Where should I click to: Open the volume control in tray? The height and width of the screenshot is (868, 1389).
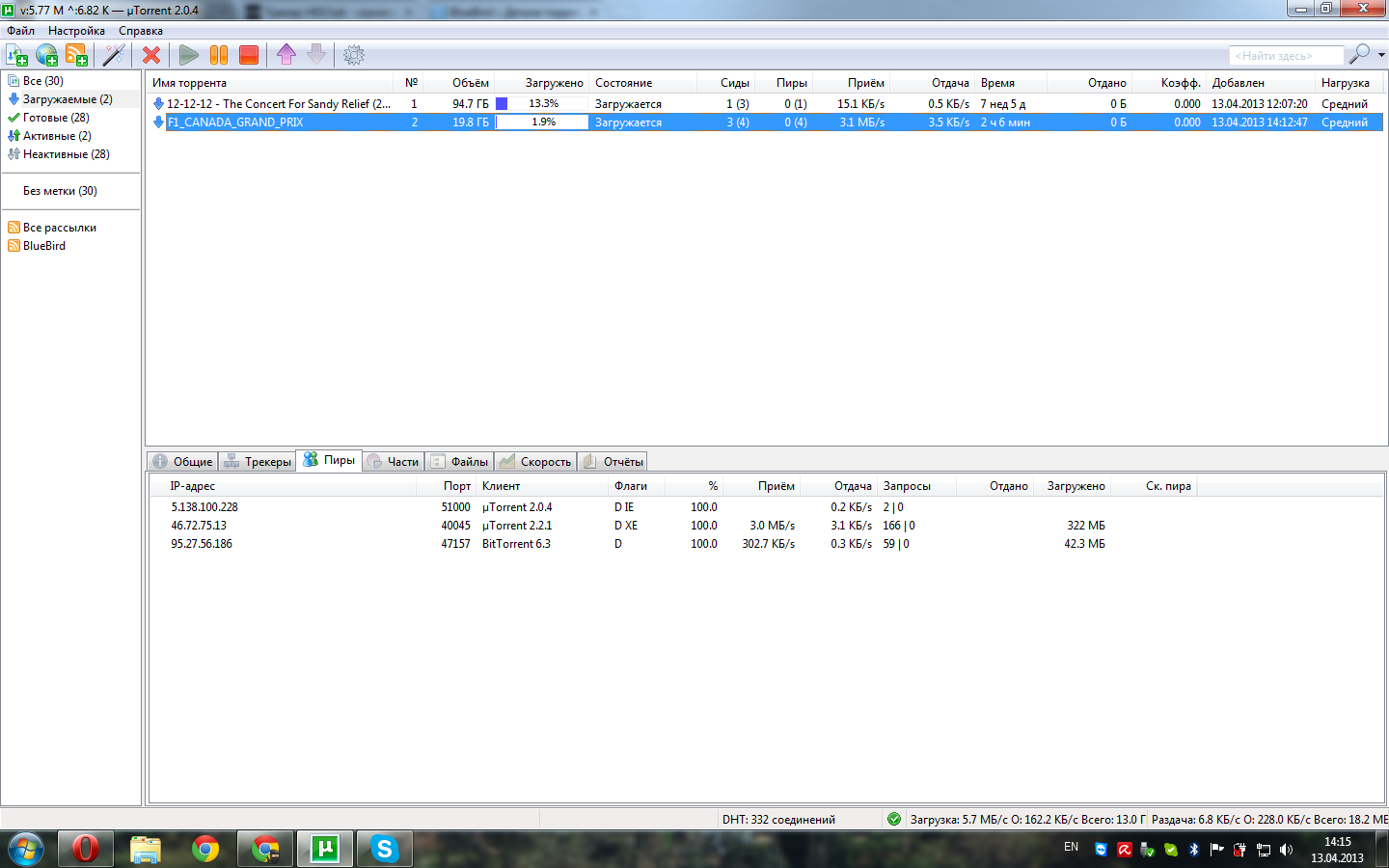1286,850
